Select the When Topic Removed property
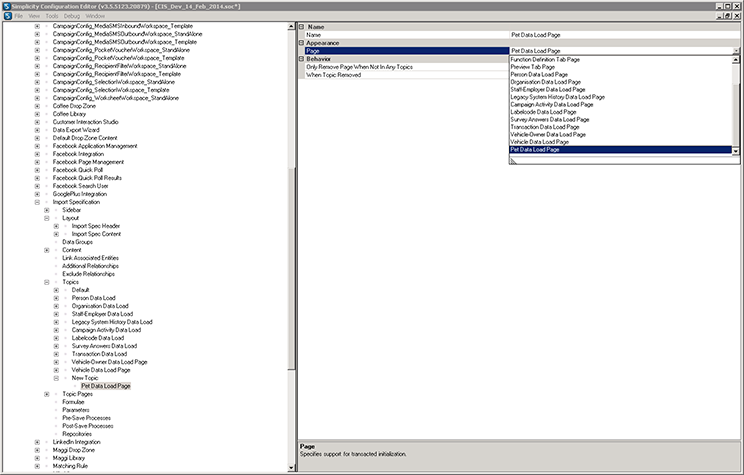The height and width of the screenshot is (475, 744). pos(334,75)
